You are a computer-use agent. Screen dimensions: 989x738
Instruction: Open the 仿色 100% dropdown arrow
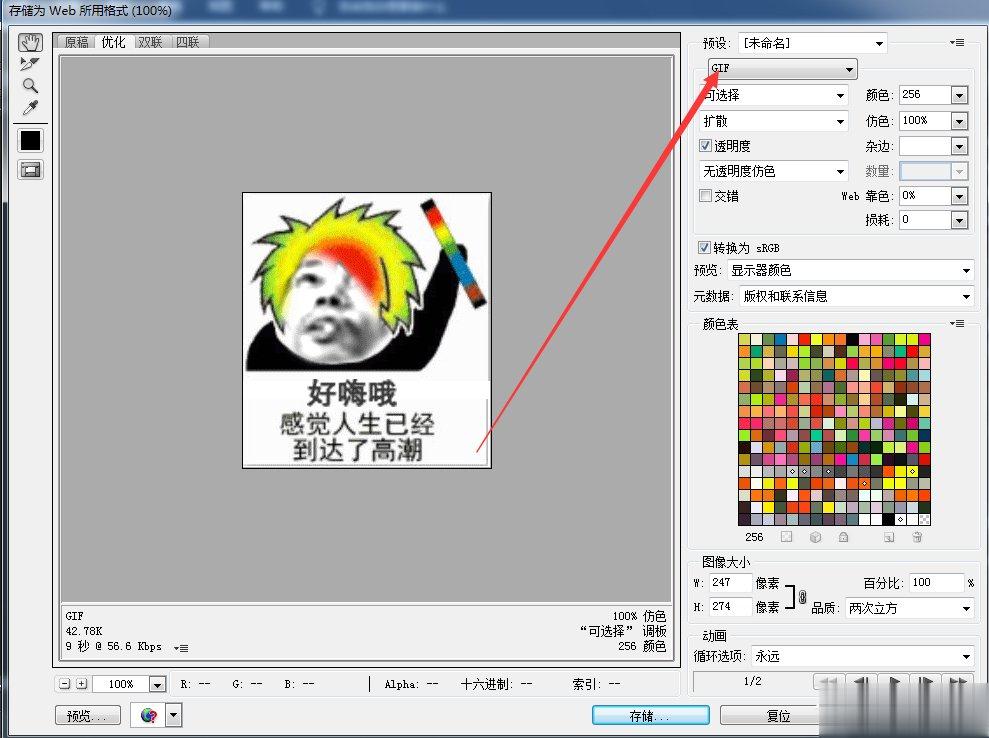(959, 121)
